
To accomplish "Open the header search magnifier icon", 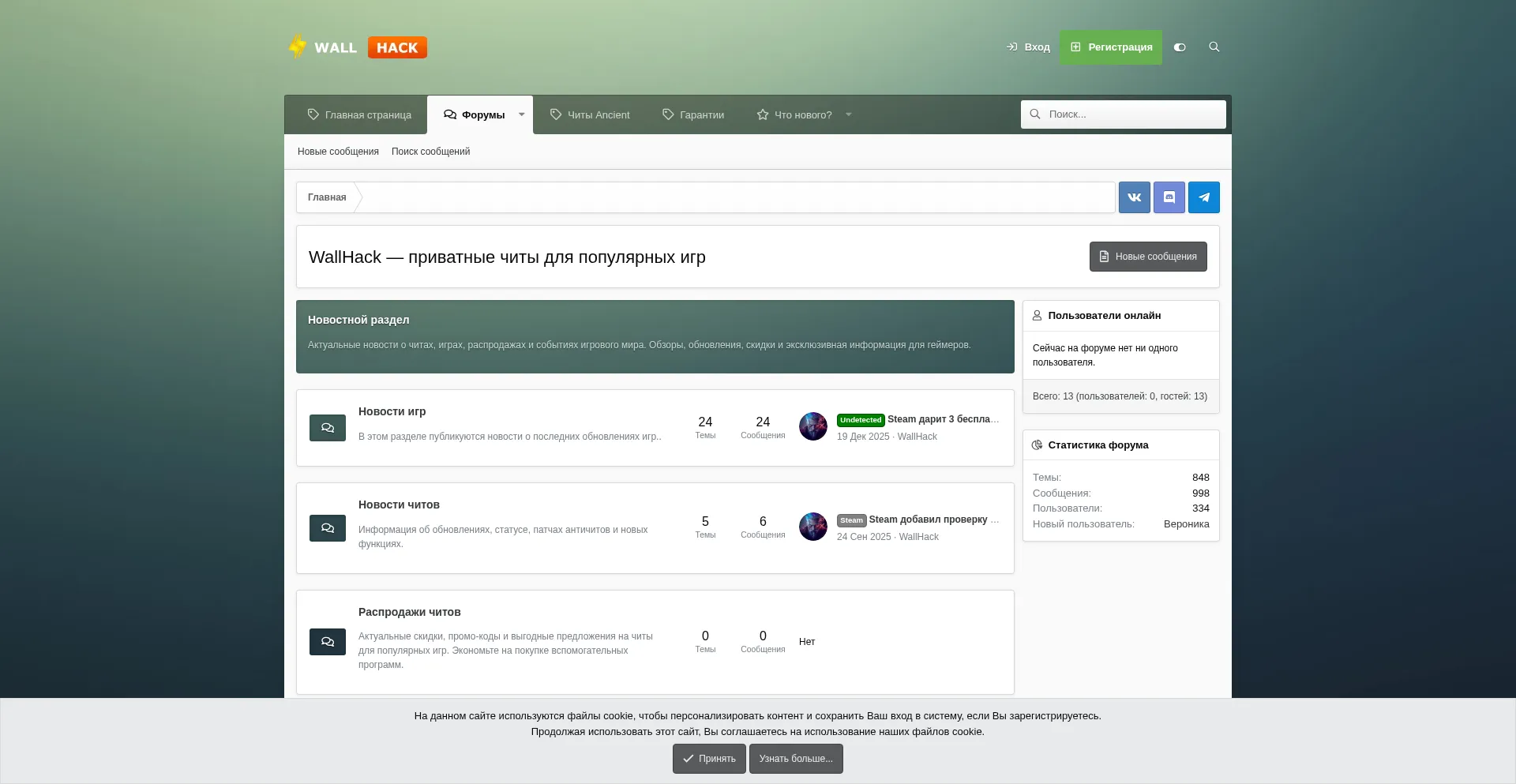I will coord(1214,47).
